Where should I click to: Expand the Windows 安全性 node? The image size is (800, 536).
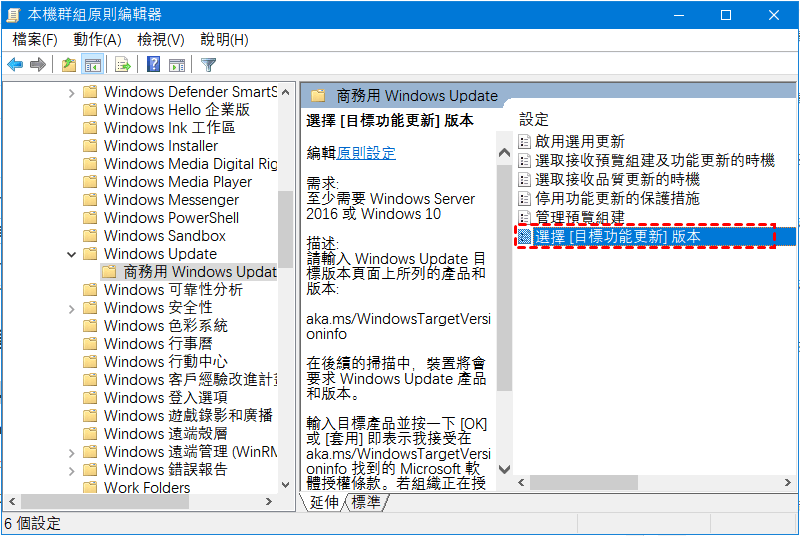[71, 309]
